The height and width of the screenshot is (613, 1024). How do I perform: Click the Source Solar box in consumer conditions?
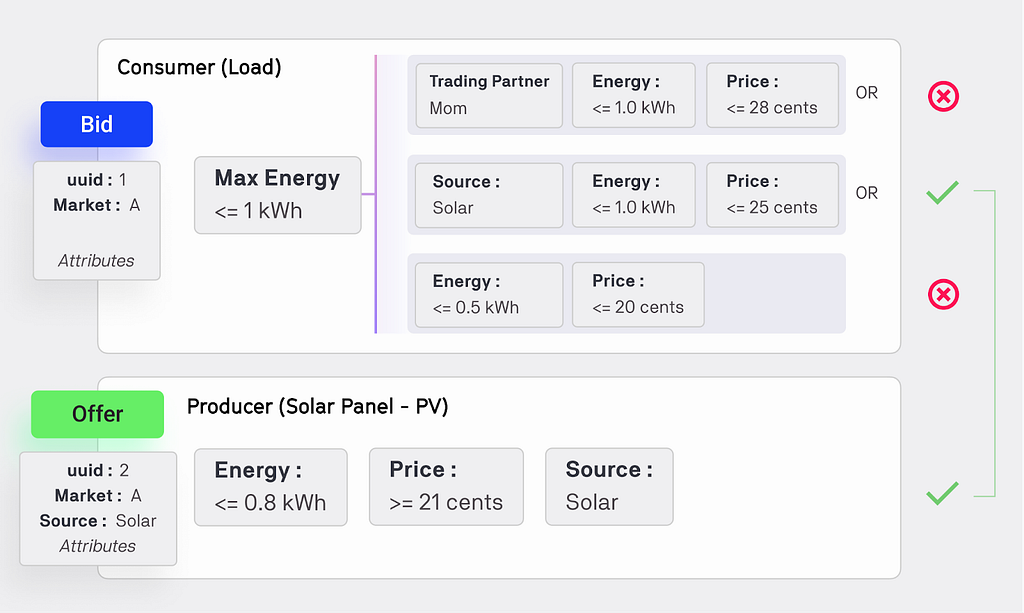(x=489, y=195)
